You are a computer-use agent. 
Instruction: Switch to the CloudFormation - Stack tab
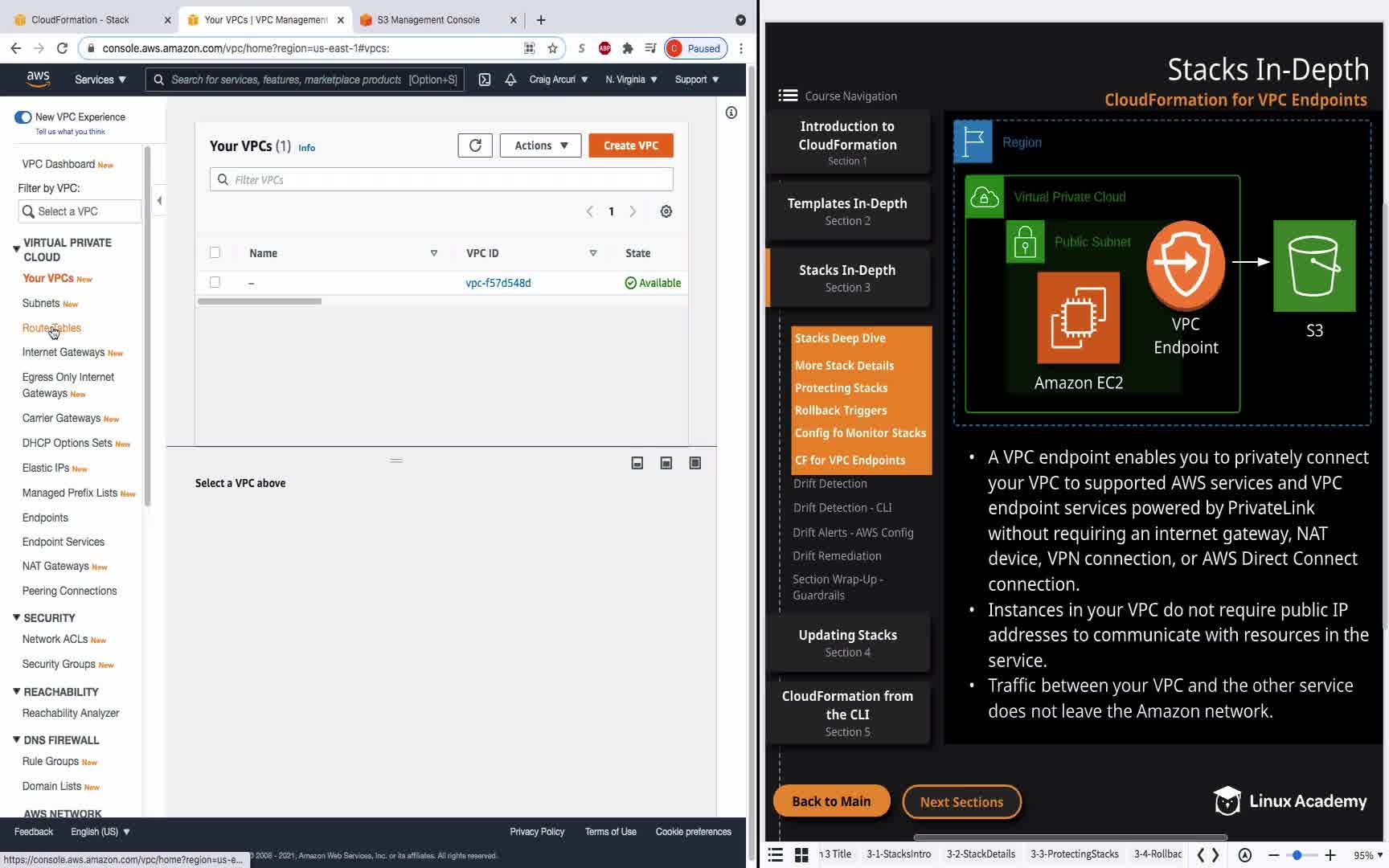pyautogui.click(x=80, y=20)
